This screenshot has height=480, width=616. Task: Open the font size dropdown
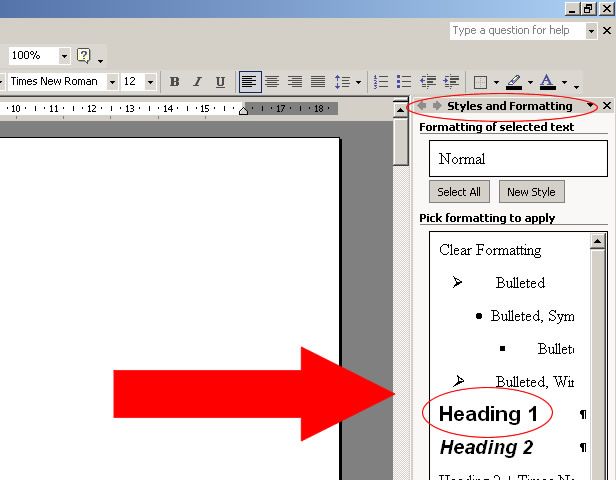click(150, 82)
